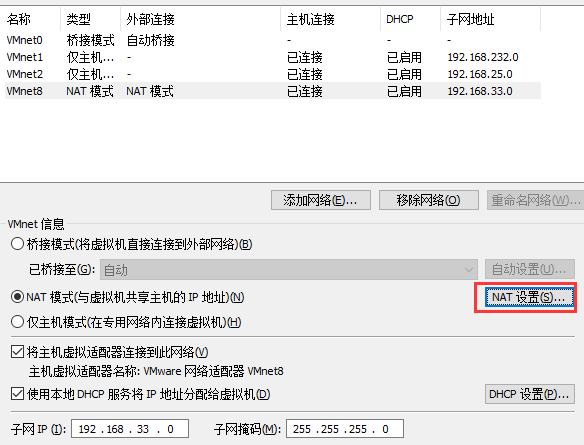Screen dimensions: 584x445
Task: Click NAT 模式 type cell of VMnet8
Action: tap(90, 91)
